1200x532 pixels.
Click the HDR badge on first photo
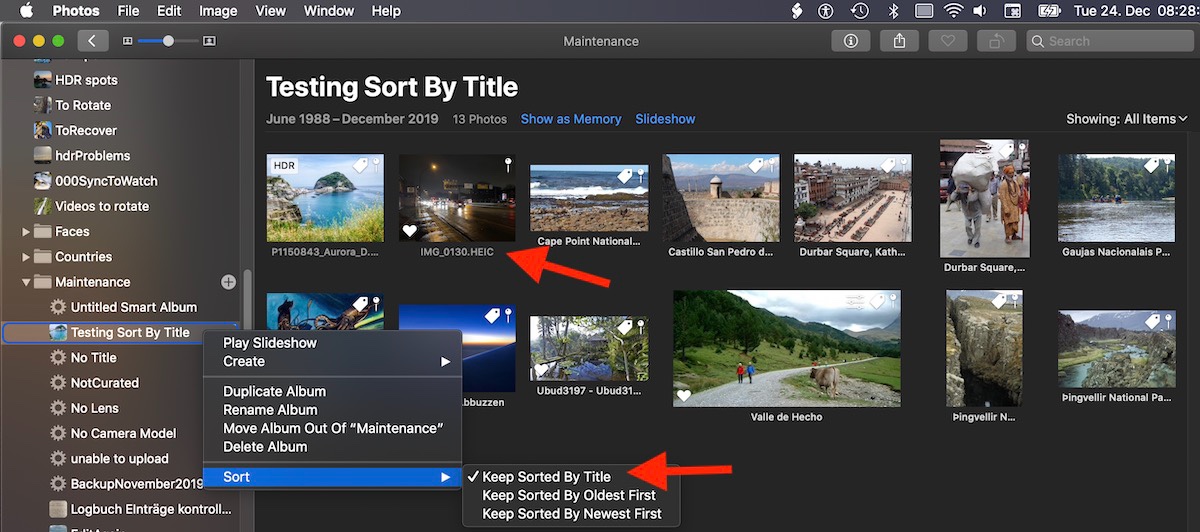[285, 166]
